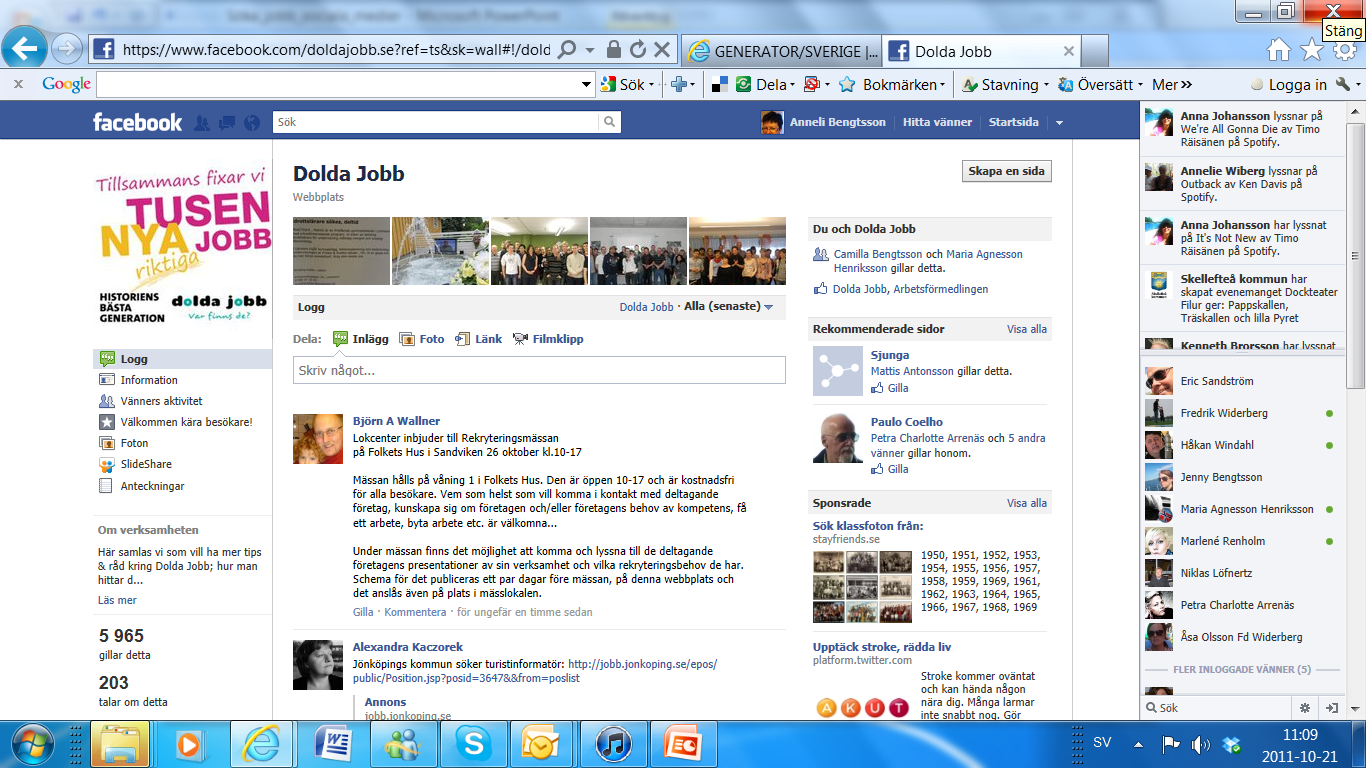The height and width of the screenshot is (768, 1366).
Task: Close the Dolda Jobb browser tab
Action: [1068, 51]
